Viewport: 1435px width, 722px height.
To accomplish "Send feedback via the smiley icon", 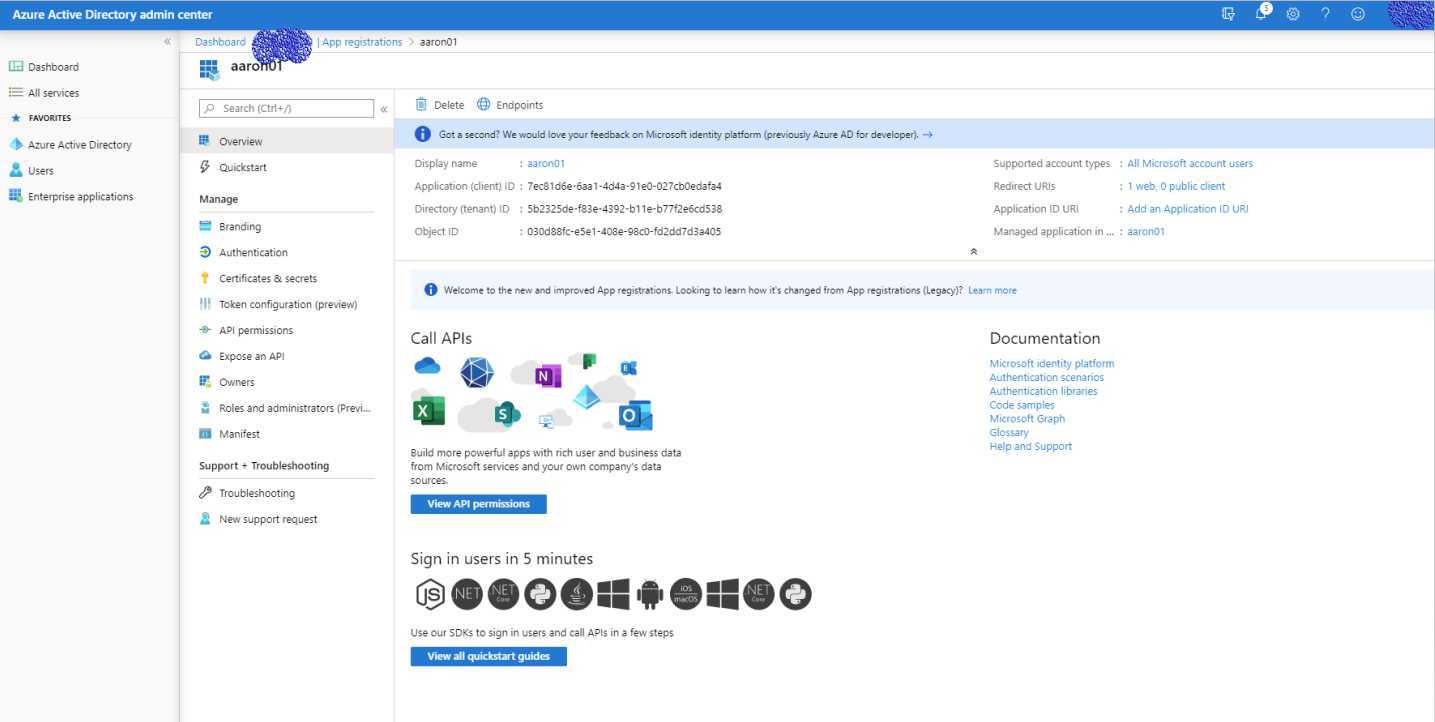I will click(x=1358, y=14).
